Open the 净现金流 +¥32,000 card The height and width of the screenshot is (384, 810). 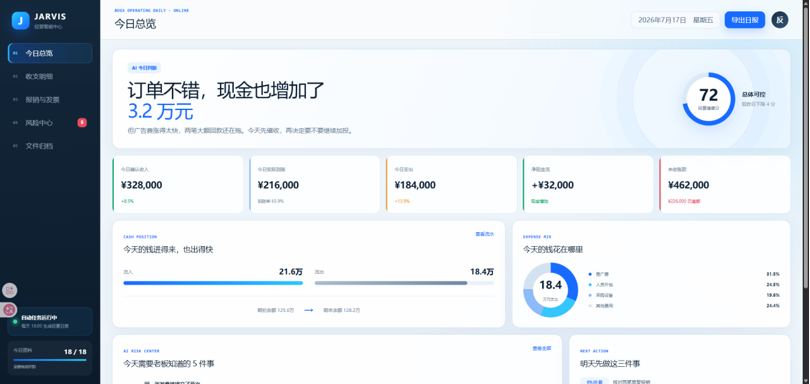(x=588, y=185)
